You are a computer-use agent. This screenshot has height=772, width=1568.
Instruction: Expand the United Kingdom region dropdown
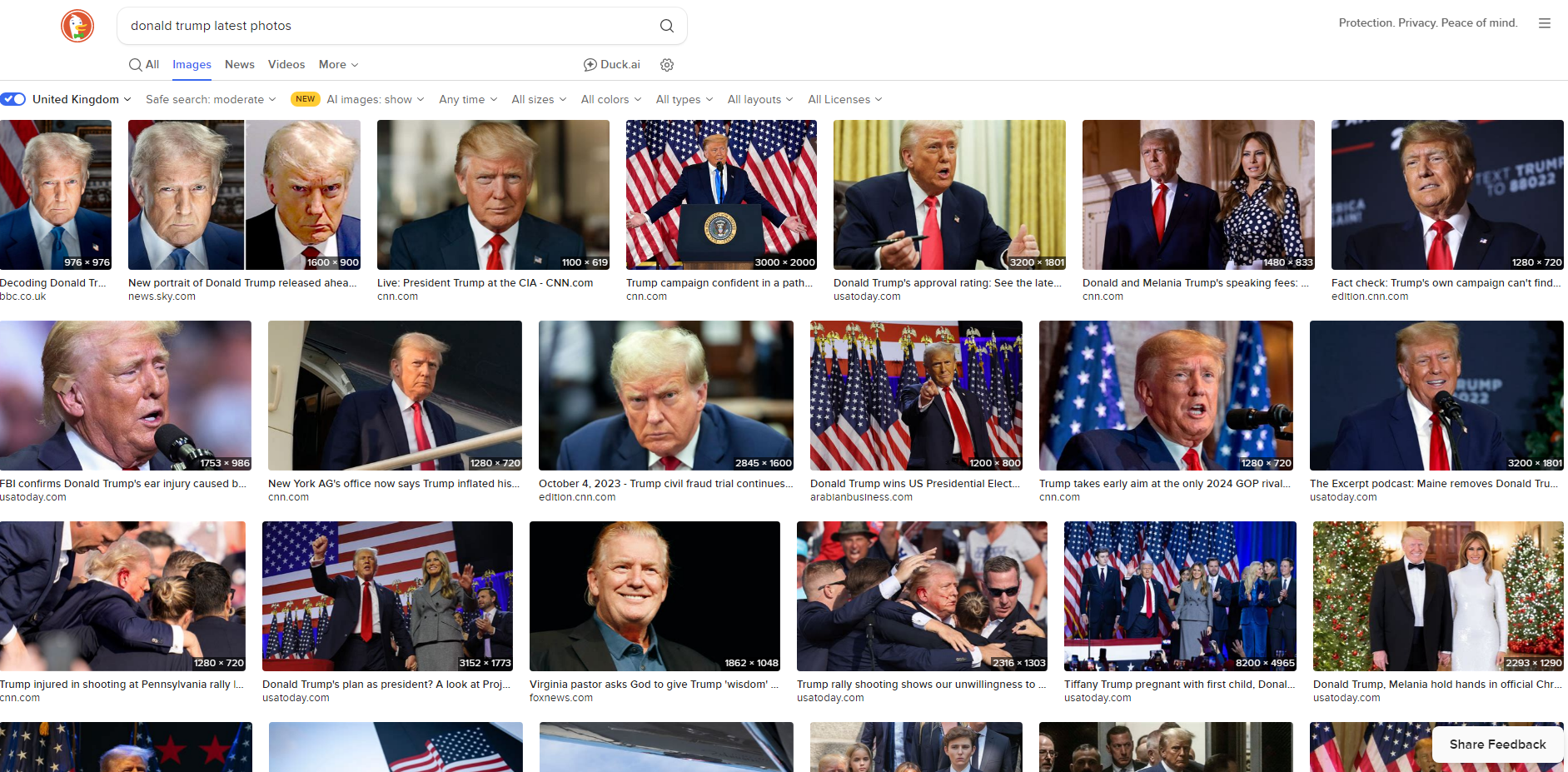82,99
